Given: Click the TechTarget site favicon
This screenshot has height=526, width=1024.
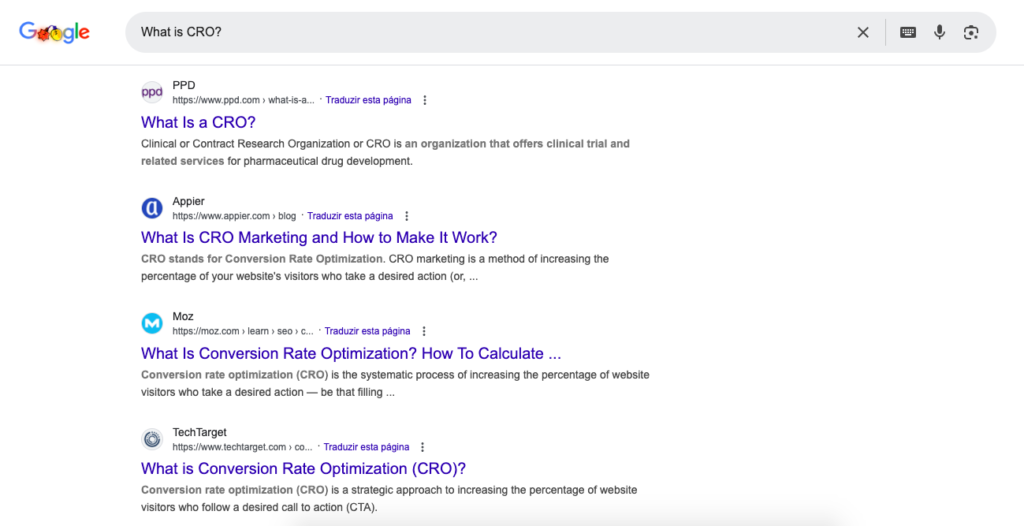Looking at the screenshot, I should pos(152,439).
